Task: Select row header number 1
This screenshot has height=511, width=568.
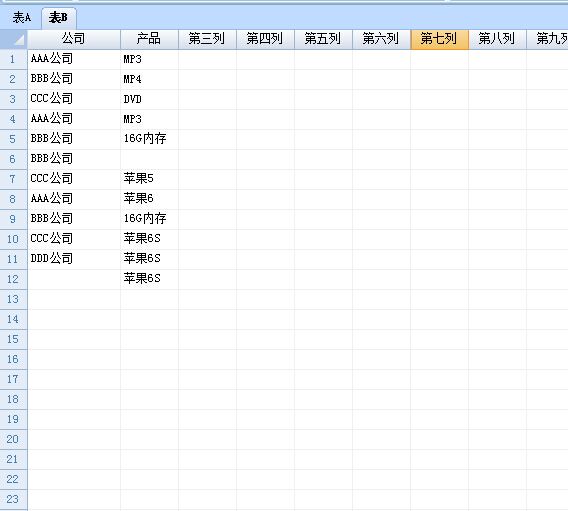Action: pyautogui.click(x=13, y=59)
